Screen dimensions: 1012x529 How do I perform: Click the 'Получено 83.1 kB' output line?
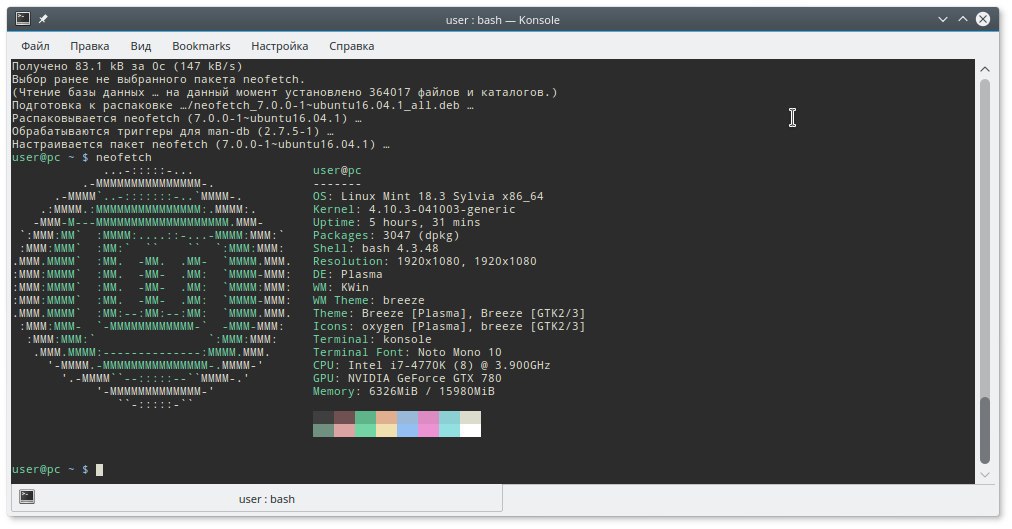pyautogui.click(x=127, y=66)
